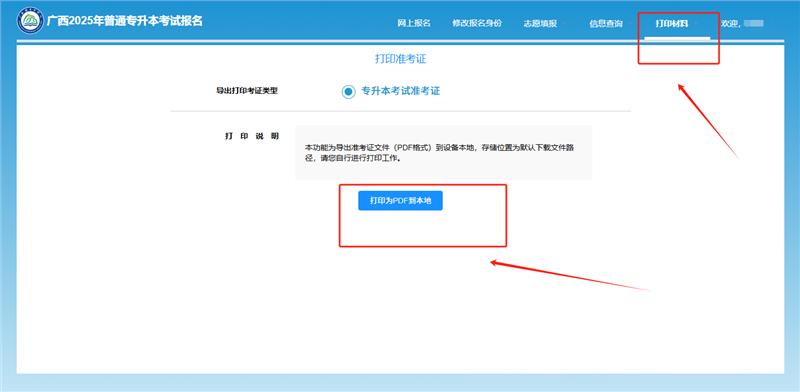Open the 打印材料 tab
This screenshot has width=800, height=392.
(671, 23)
